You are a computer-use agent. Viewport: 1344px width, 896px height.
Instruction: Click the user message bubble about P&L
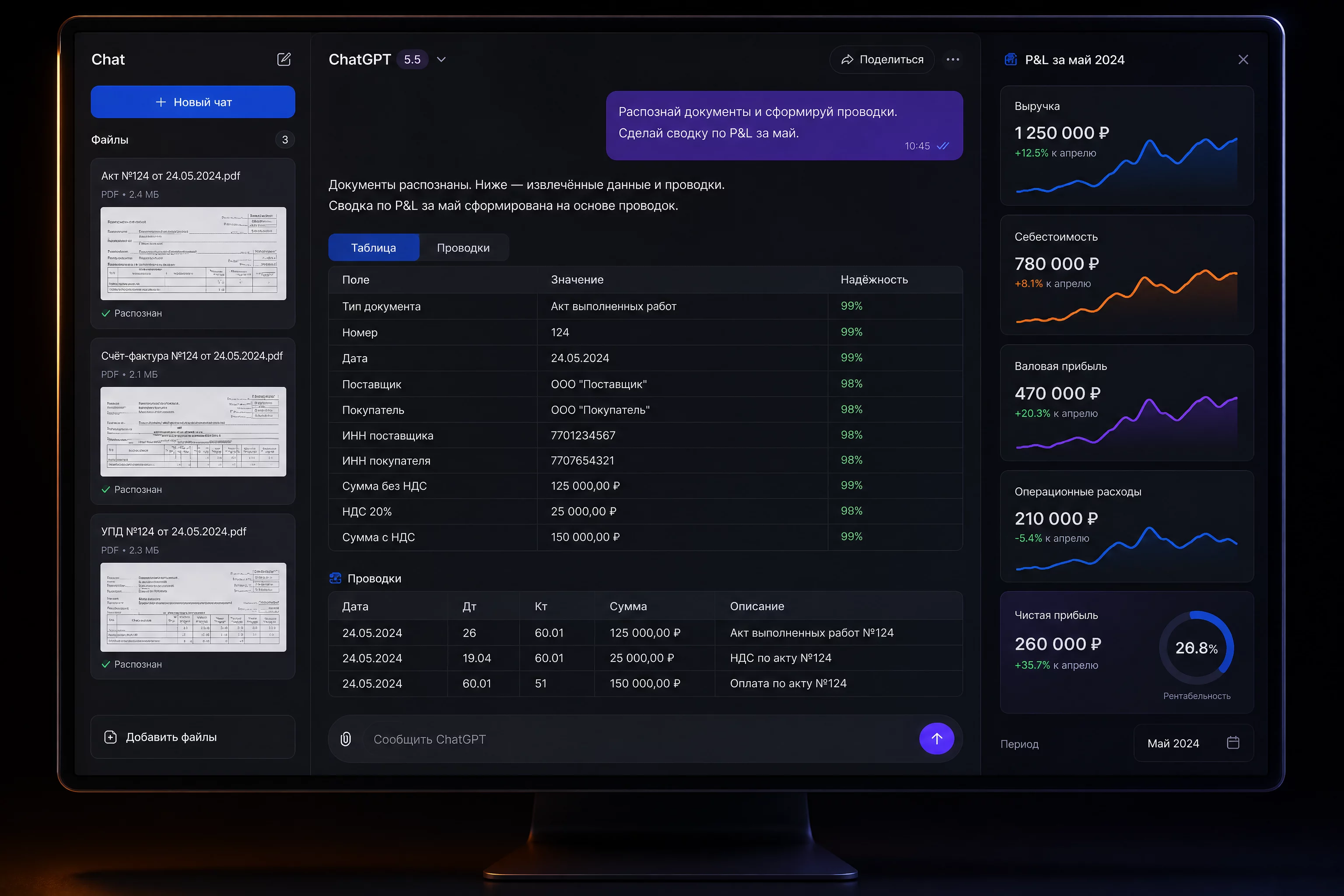pos(784,126)
